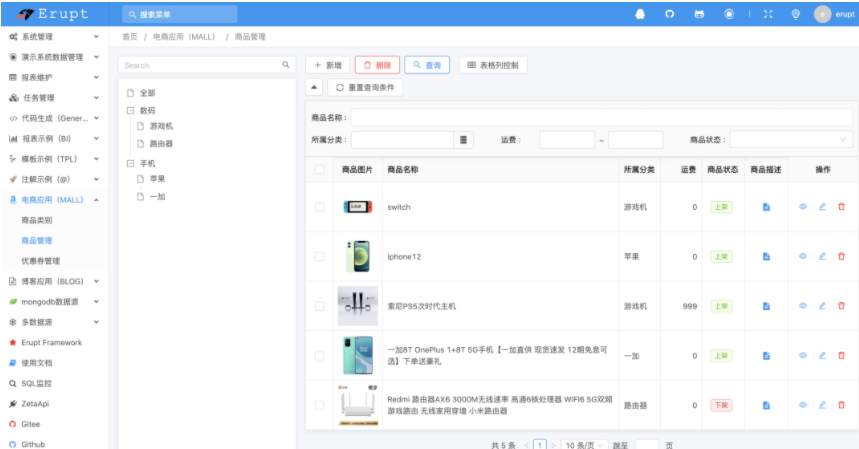This screenshot has width=859, height=449.
Task: Open SQL监控 in sidebar
Action: point(36,383)
